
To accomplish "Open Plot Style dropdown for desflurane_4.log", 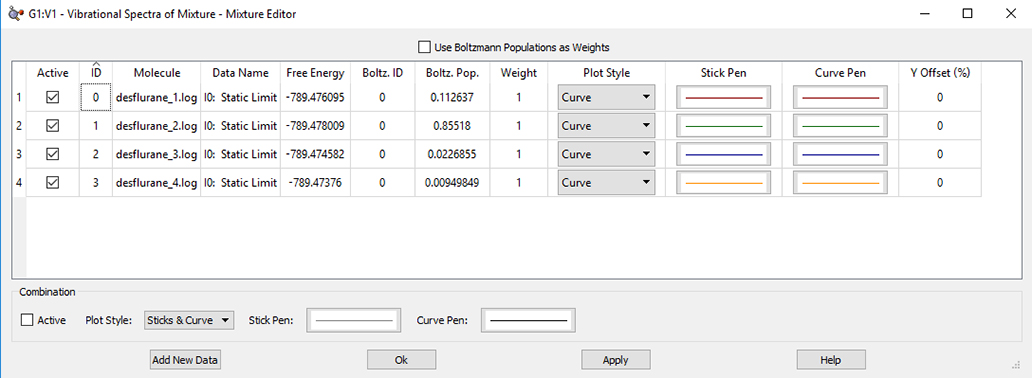I will click(606, 182).
